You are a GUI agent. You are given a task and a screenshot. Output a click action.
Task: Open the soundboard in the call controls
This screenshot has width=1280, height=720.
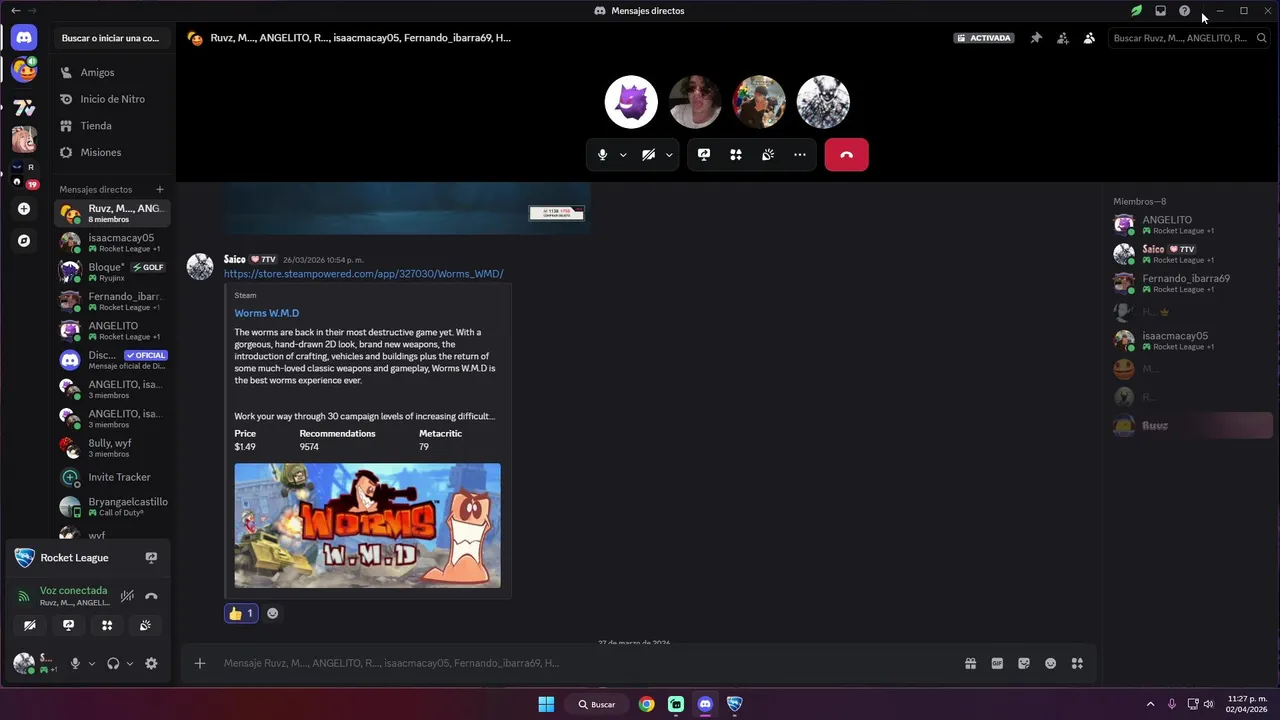(768, 155)
